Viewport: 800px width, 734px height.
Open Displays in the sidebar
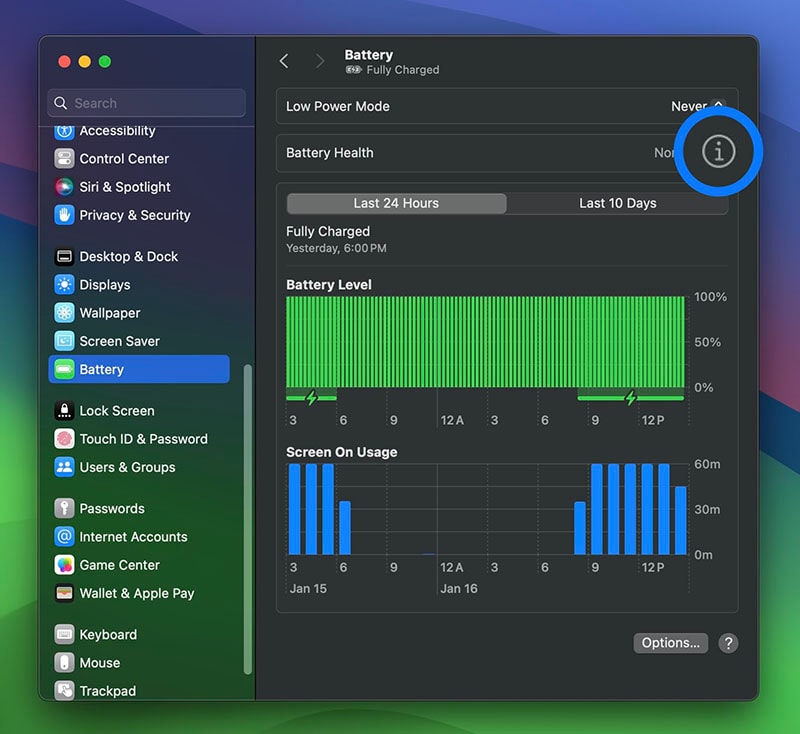(x=104, y=285)
